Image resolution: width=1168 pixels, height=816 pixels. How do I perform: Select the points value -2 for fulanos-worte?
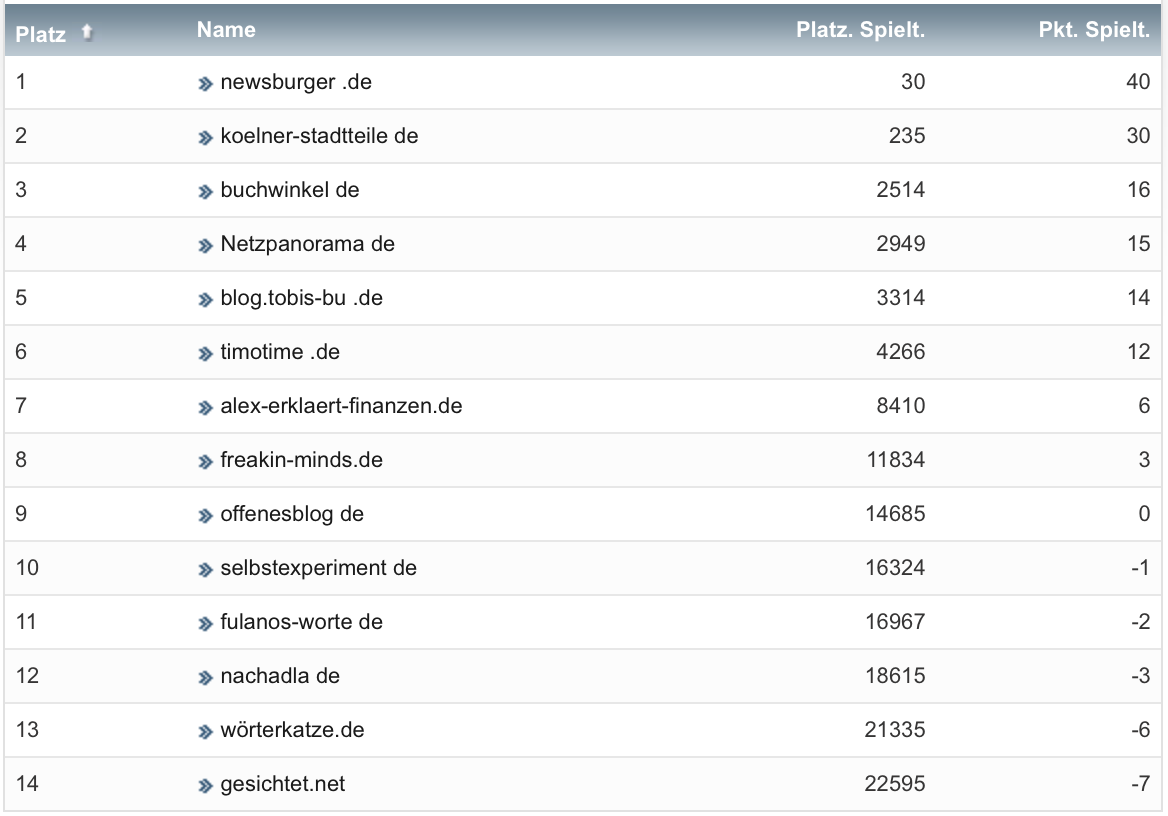[1140, 622]
